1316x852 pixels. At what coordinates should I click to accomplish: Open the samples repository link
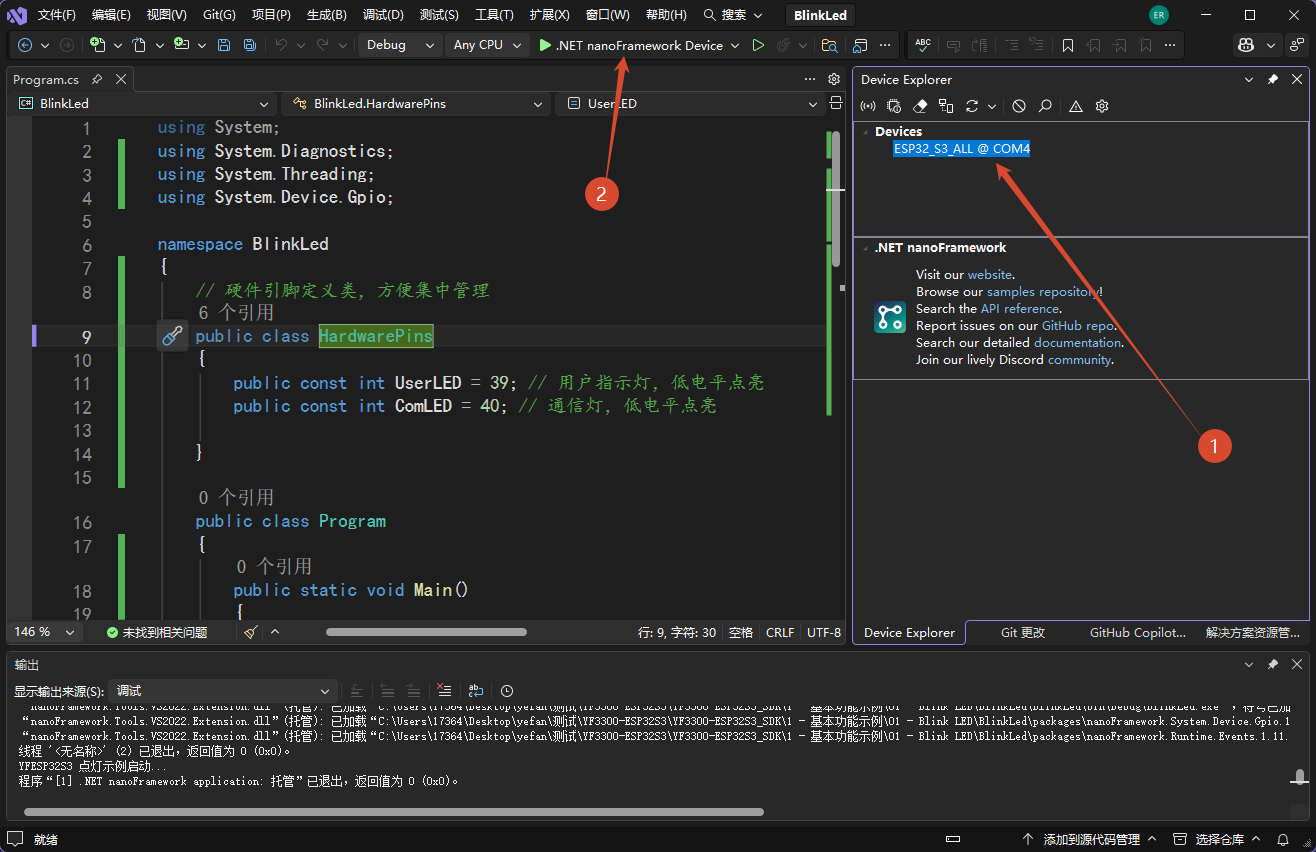tap(1043, 292)
